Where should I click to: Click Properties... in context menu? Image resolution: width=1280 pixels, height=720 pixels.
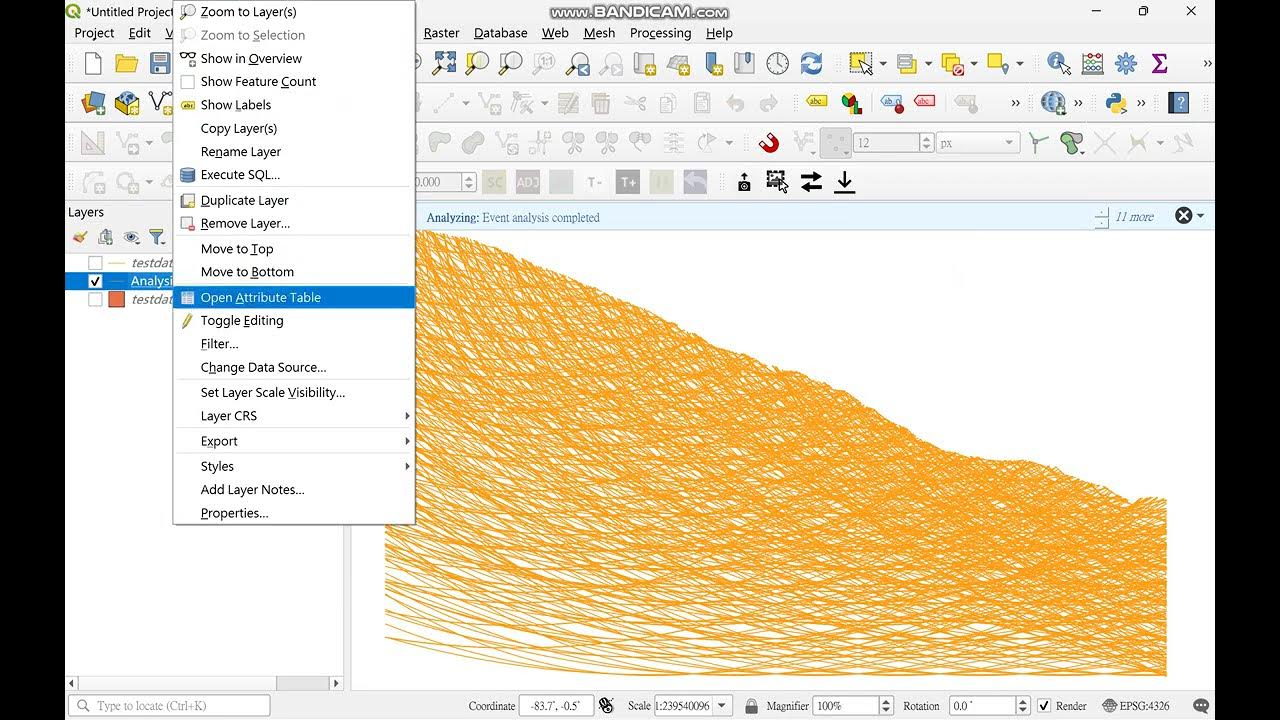pos(294,513)
